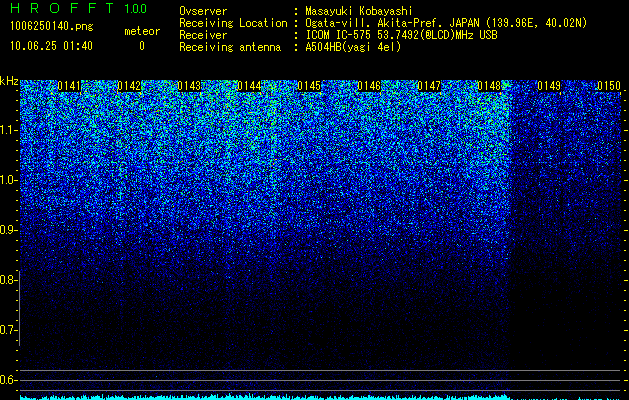Select the file name 1006250140.png
Viewport: 629px width, 400px height.
(52, 26)
